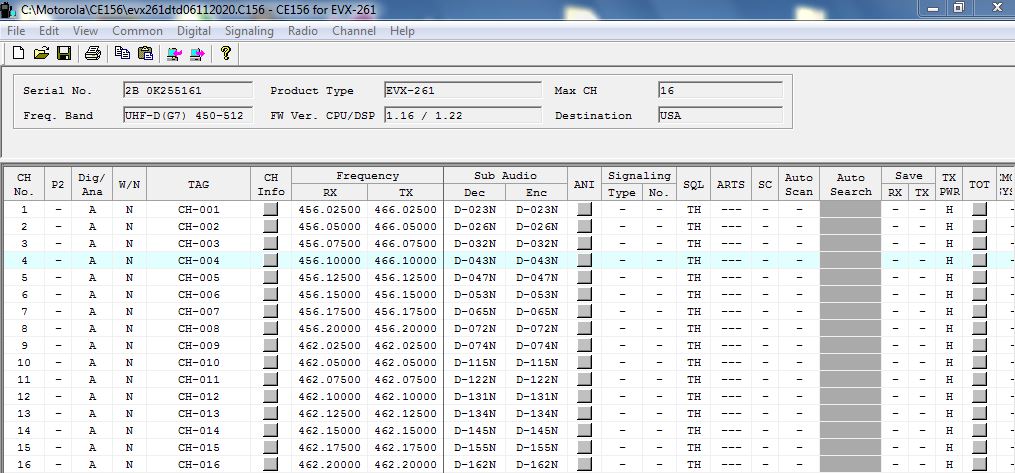Screen dimensions: 1015x473
Task: Open the File menu
Action: coord(16,30)
